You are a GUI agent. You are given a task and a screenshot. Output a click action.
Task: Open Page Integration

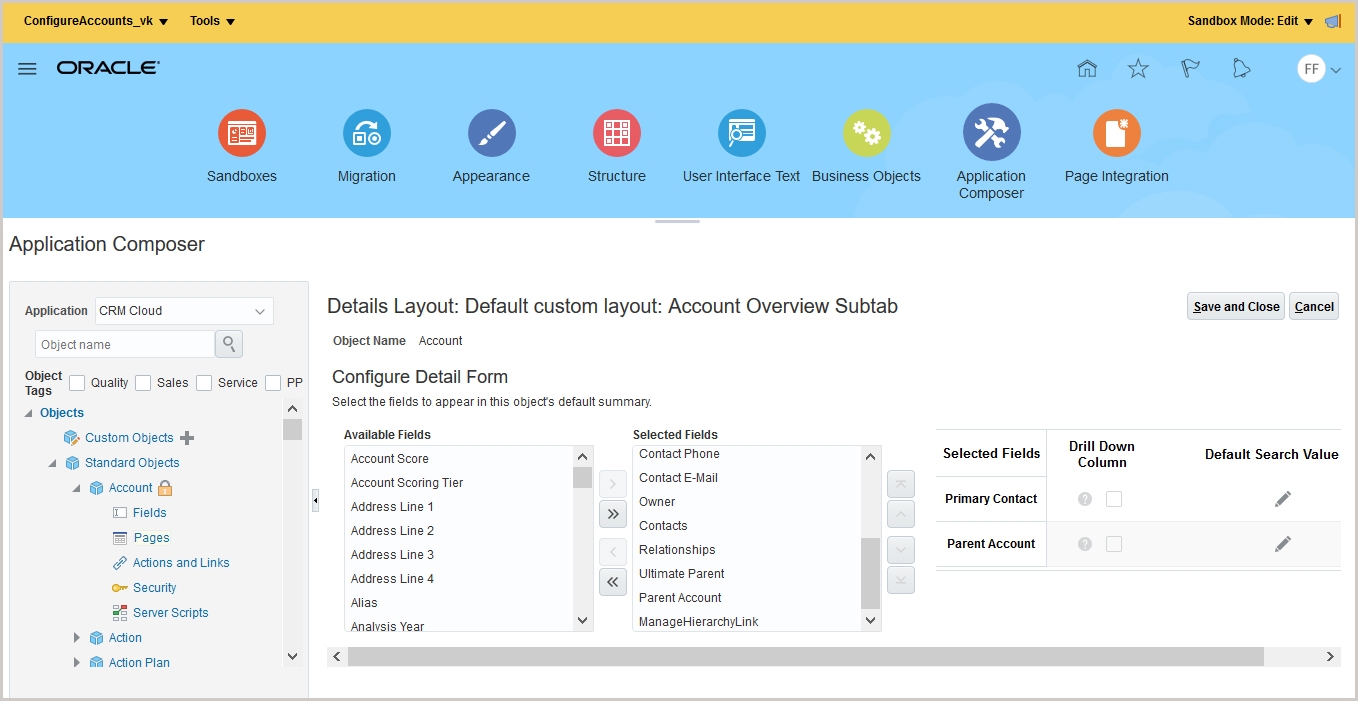pyautogui.click(x=1116, y=132)
